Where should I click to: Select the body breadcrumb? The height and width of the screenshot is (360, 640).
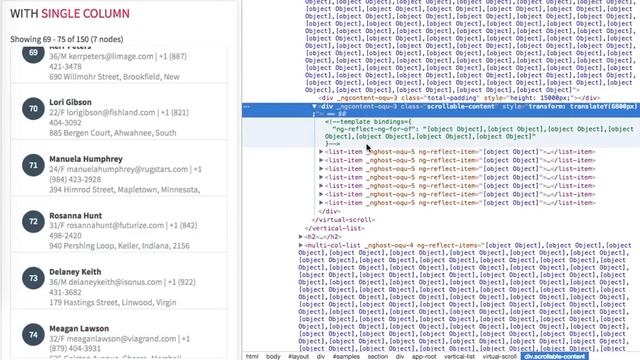tap(273, 356)
